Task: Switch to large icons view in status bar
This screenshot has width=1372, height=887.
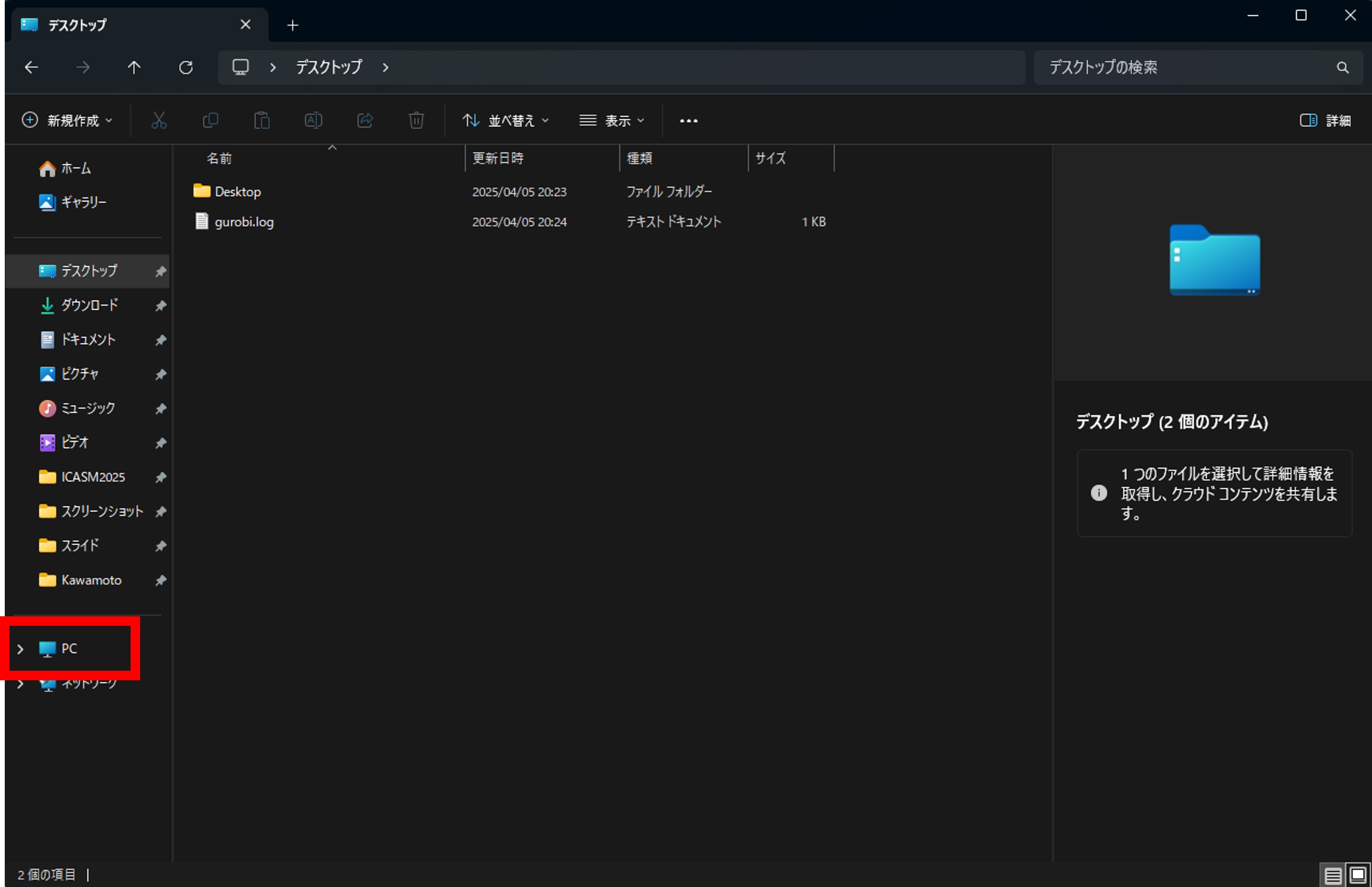Action: point(1358,875)
